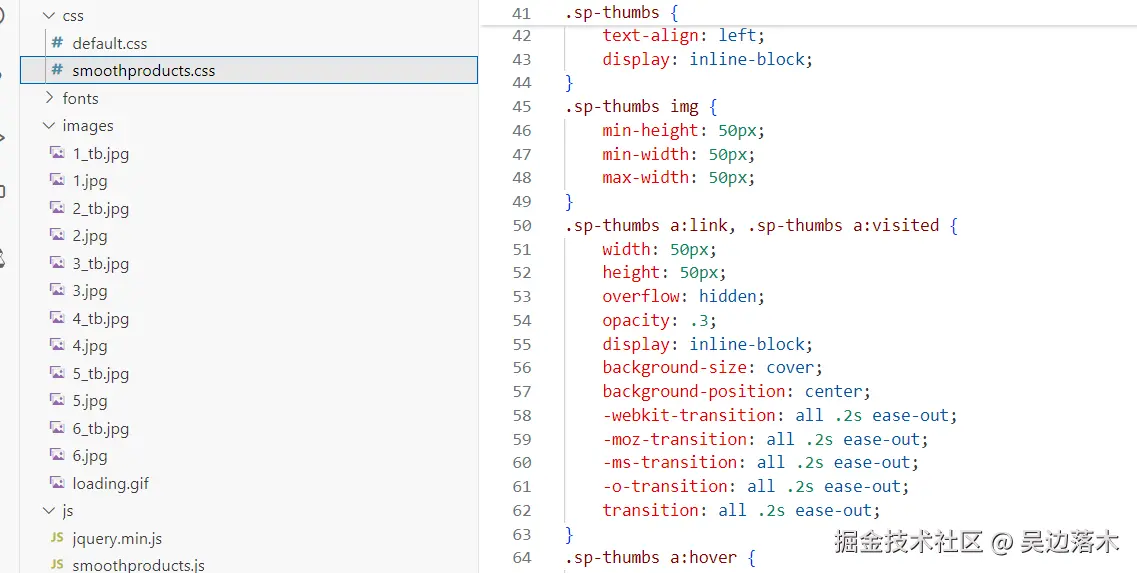This screenshot has height=573, width=1137.
Task: Click image icon next to 1_tb.jpg
Action: tap(57, 152)
